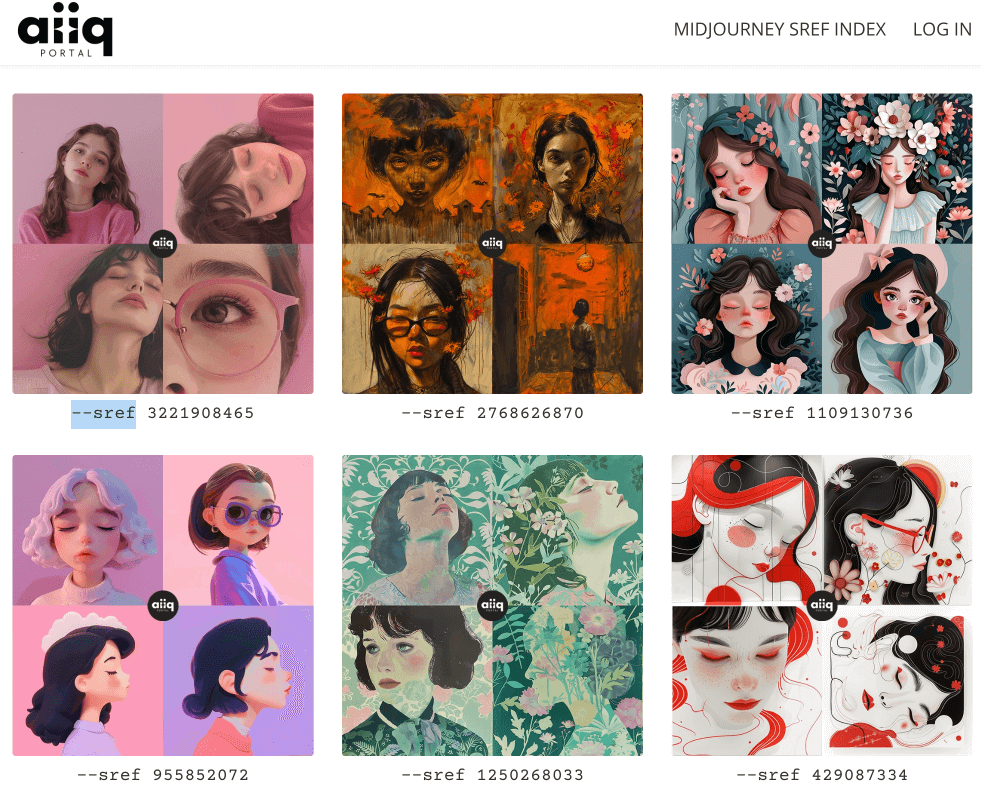Open the aiiq Portal logo home link
The height and width of the screenshot is (795, 981).
(x=65, y=29)
